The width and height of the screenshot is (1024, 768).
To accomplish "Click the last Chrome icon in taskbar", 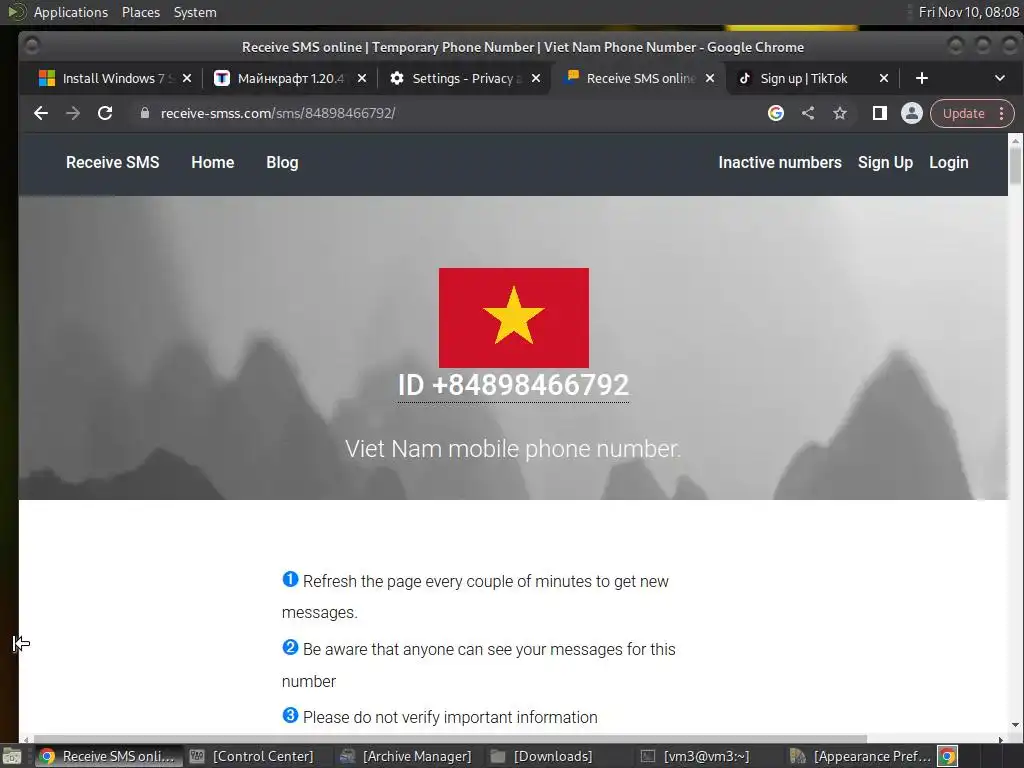I will [x=948, y=756].
